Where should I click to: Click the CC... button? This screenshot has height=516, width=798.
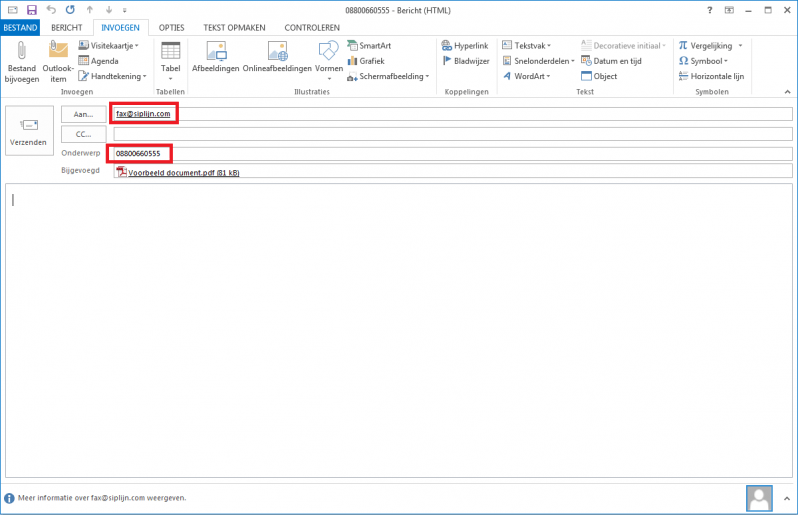point(83,134)
